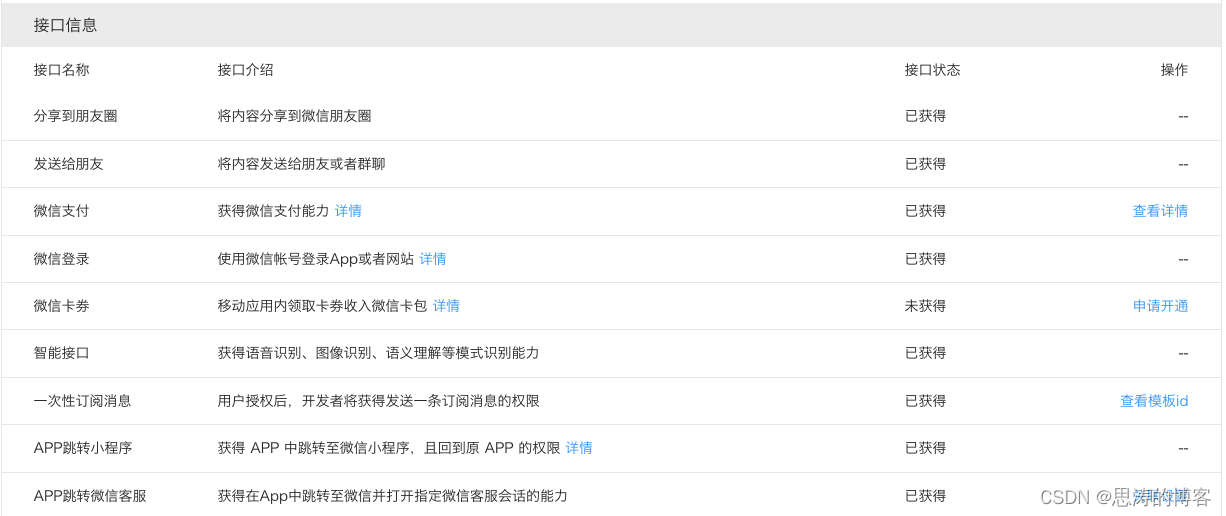Click 已获得 status of 分享到朋友圈

coord(925,116)
